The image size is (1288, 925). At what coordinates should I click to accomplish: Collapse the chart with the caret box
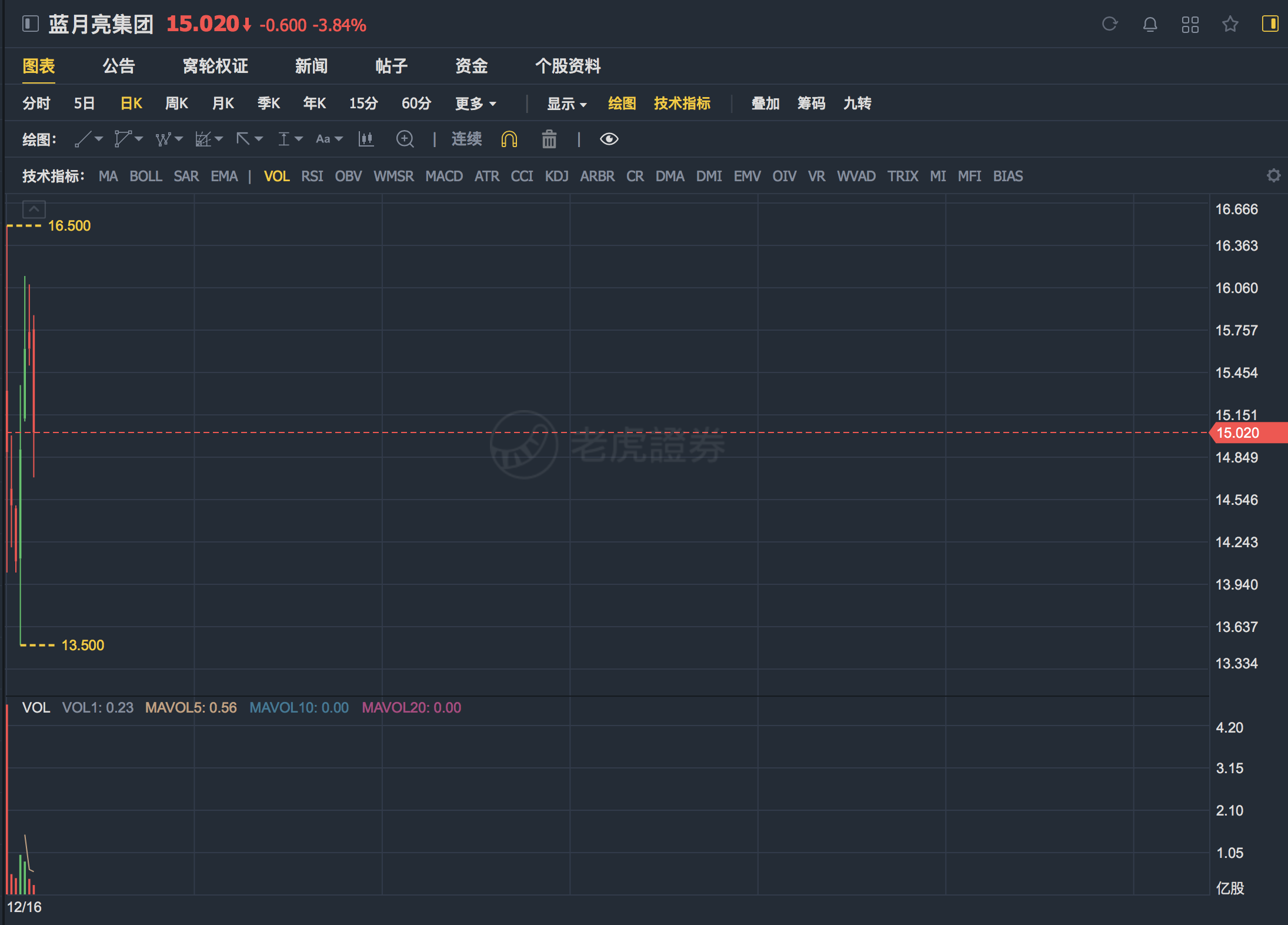[x=34, y=209]
